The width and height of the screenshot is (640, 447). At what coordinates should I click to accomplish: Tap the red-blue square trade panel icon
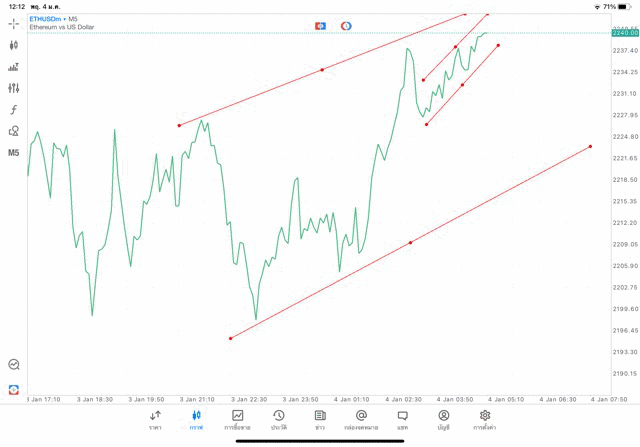click(320, 25)
